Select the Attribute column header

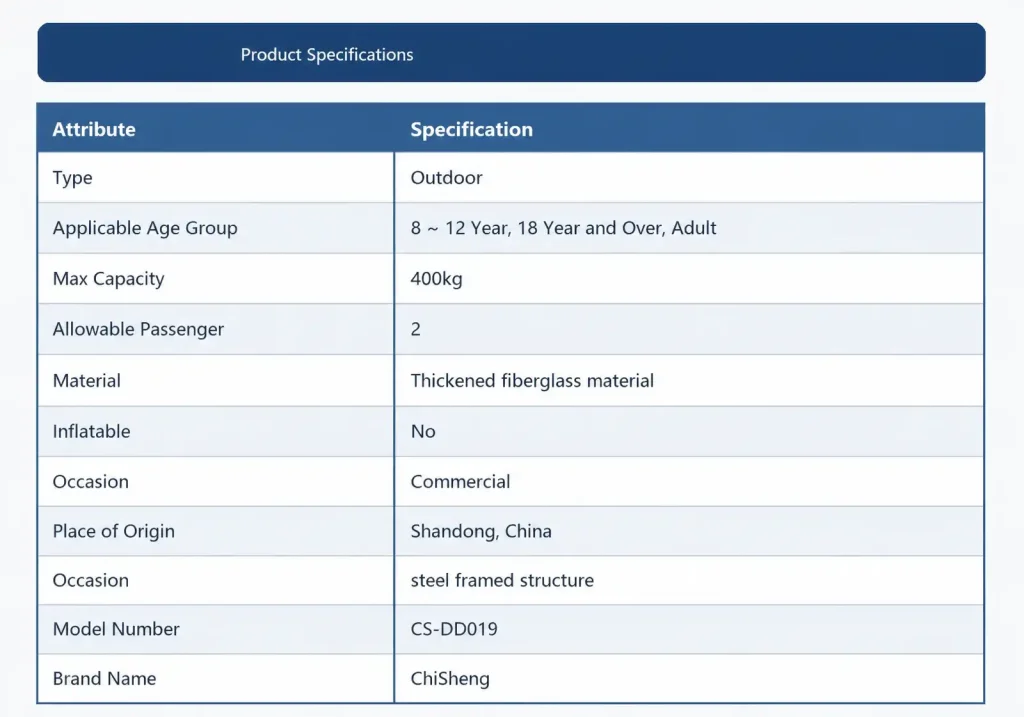(94, 129)
